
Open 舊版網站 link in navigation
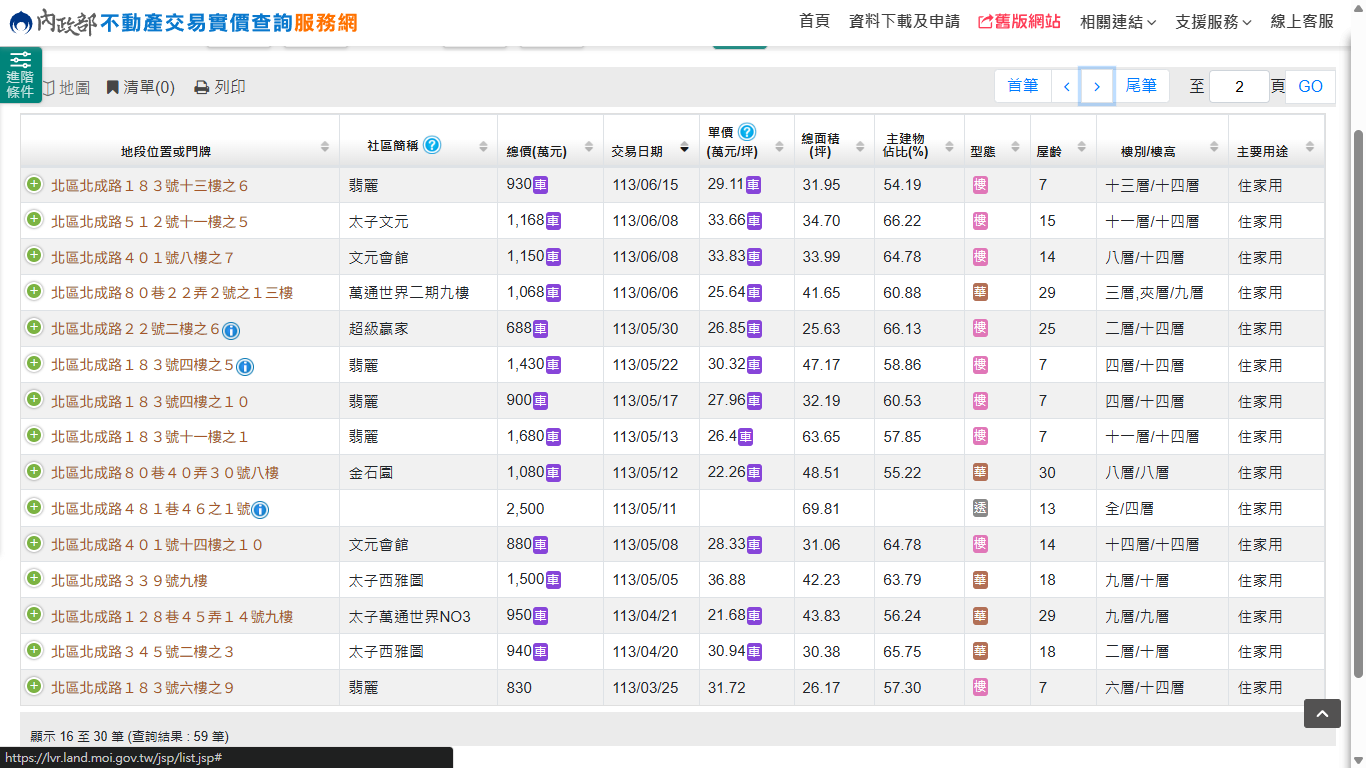coord(1019,21)
